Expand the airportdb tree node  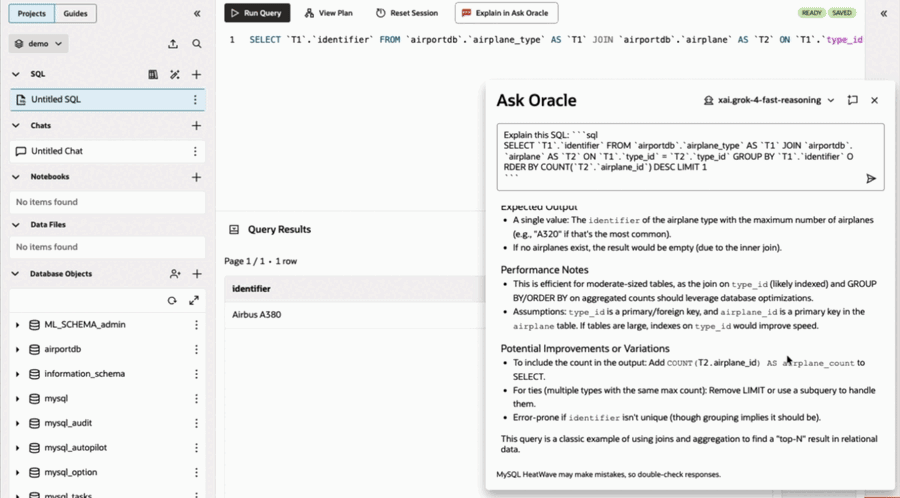17,349
